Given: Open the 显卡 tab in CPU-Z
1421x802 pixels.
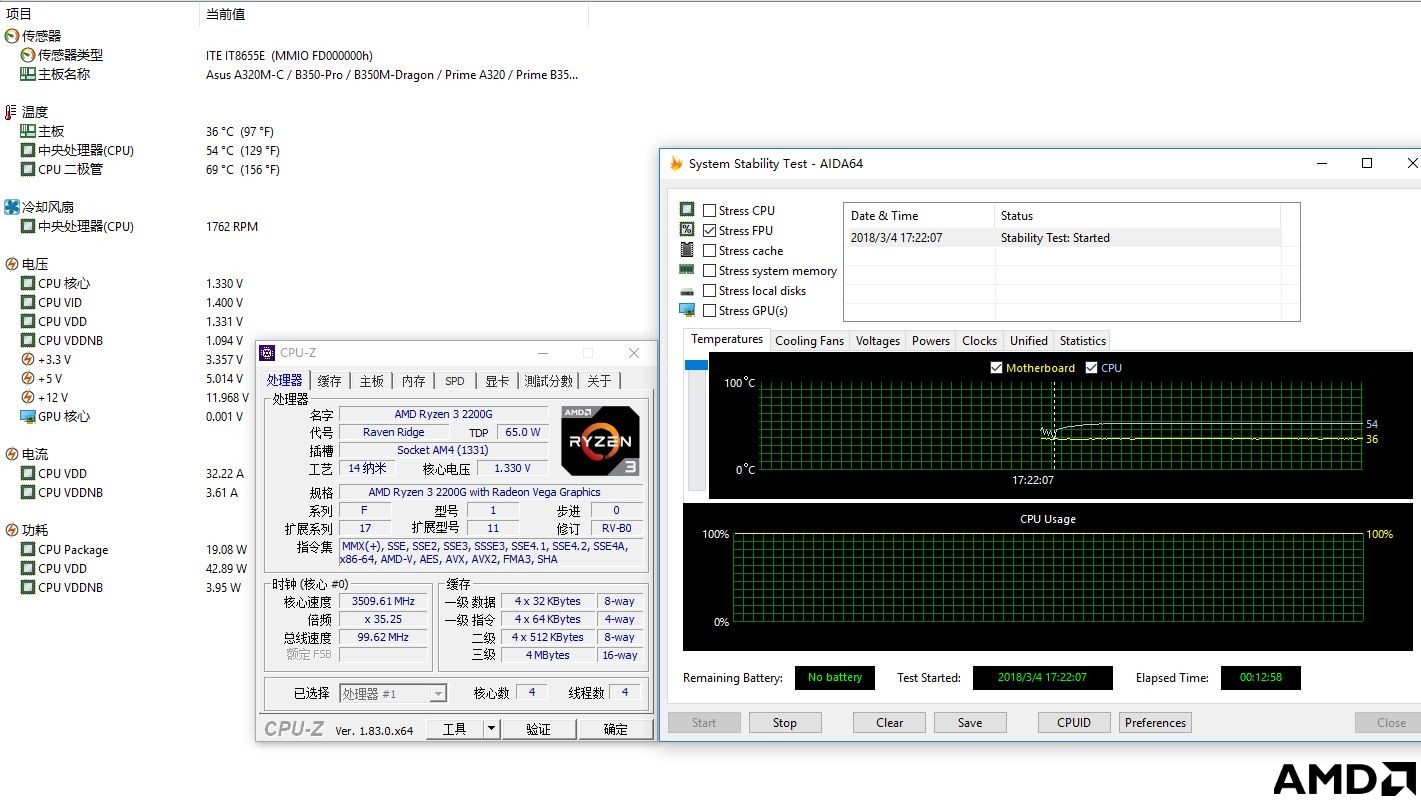Looking at the screenshot, I should tap(497, 381).
